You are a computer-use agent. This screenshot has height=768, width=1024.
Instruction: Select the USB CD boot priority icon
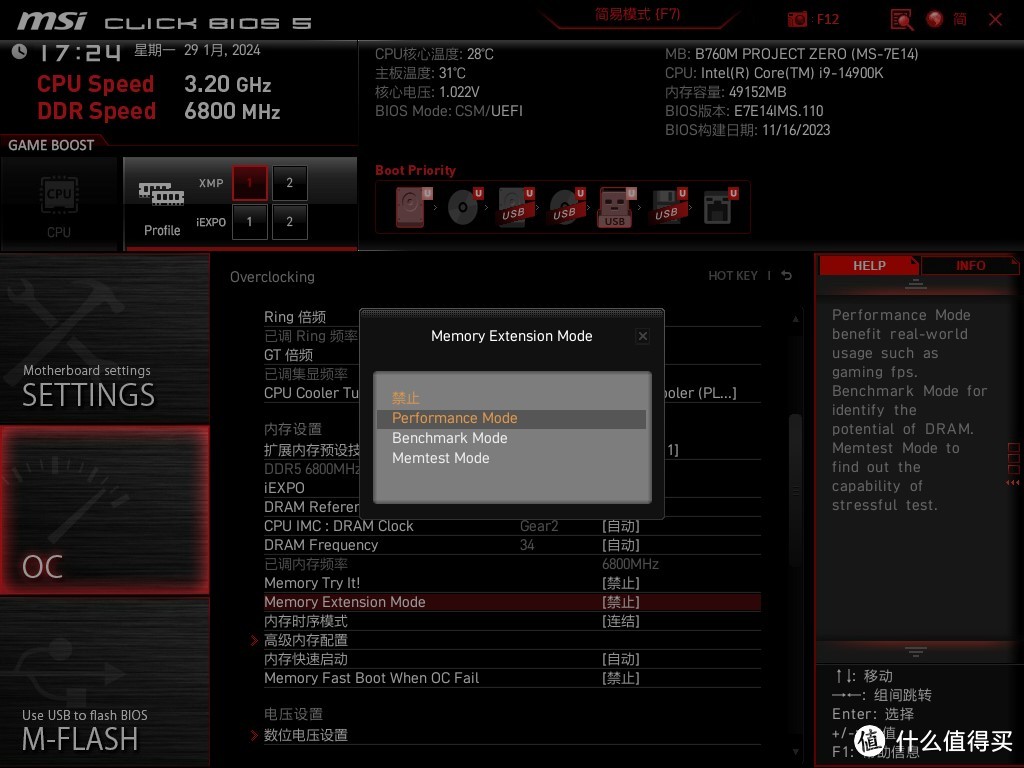[567, 207]
